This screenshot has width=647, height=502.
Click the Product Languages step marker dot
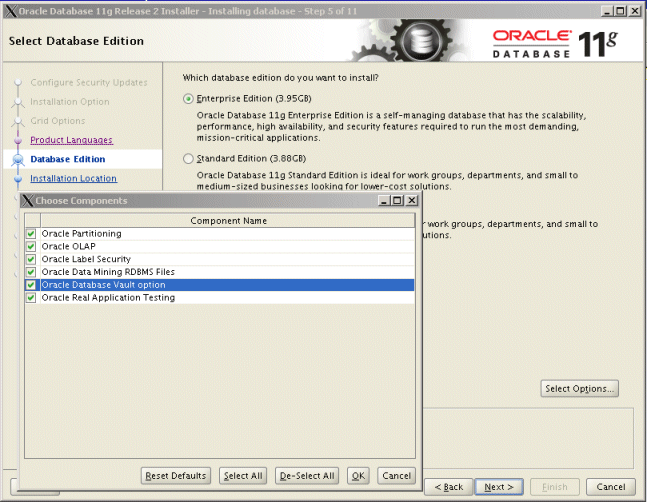(x=18, y=141)
